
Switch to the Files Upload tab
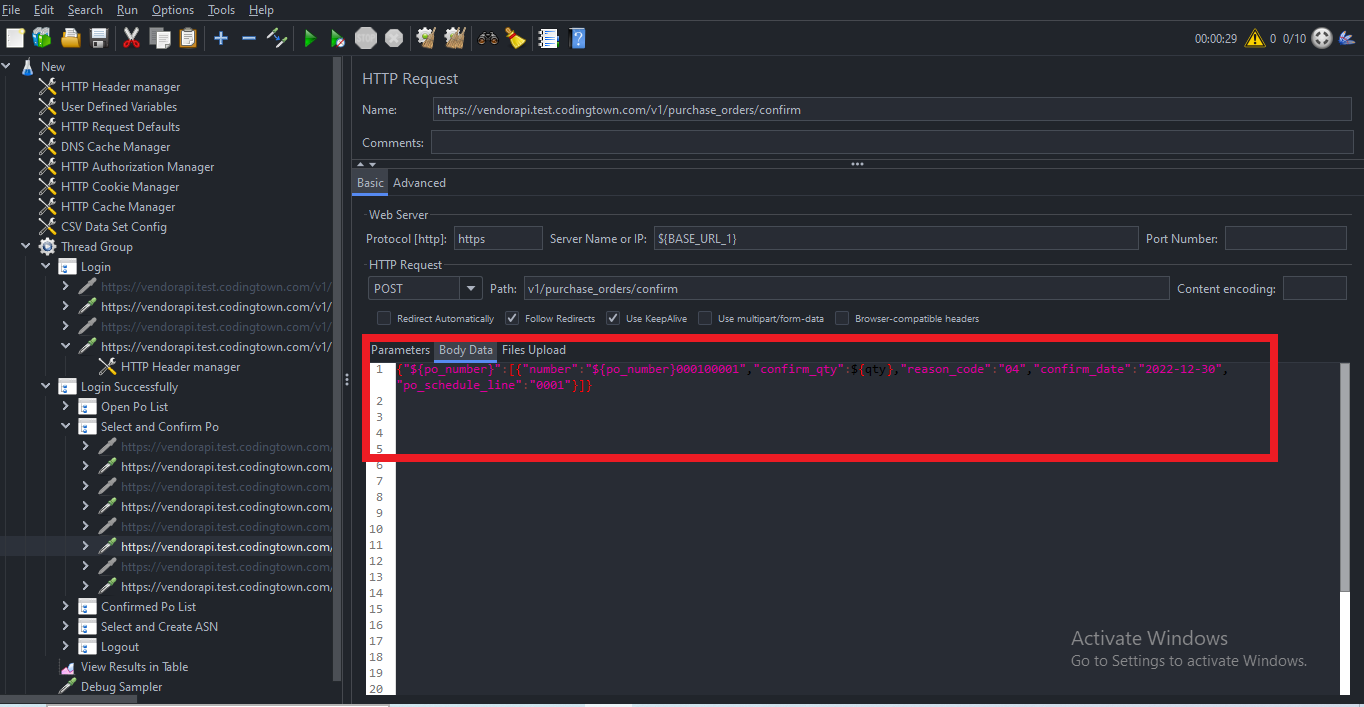(533, 350)
